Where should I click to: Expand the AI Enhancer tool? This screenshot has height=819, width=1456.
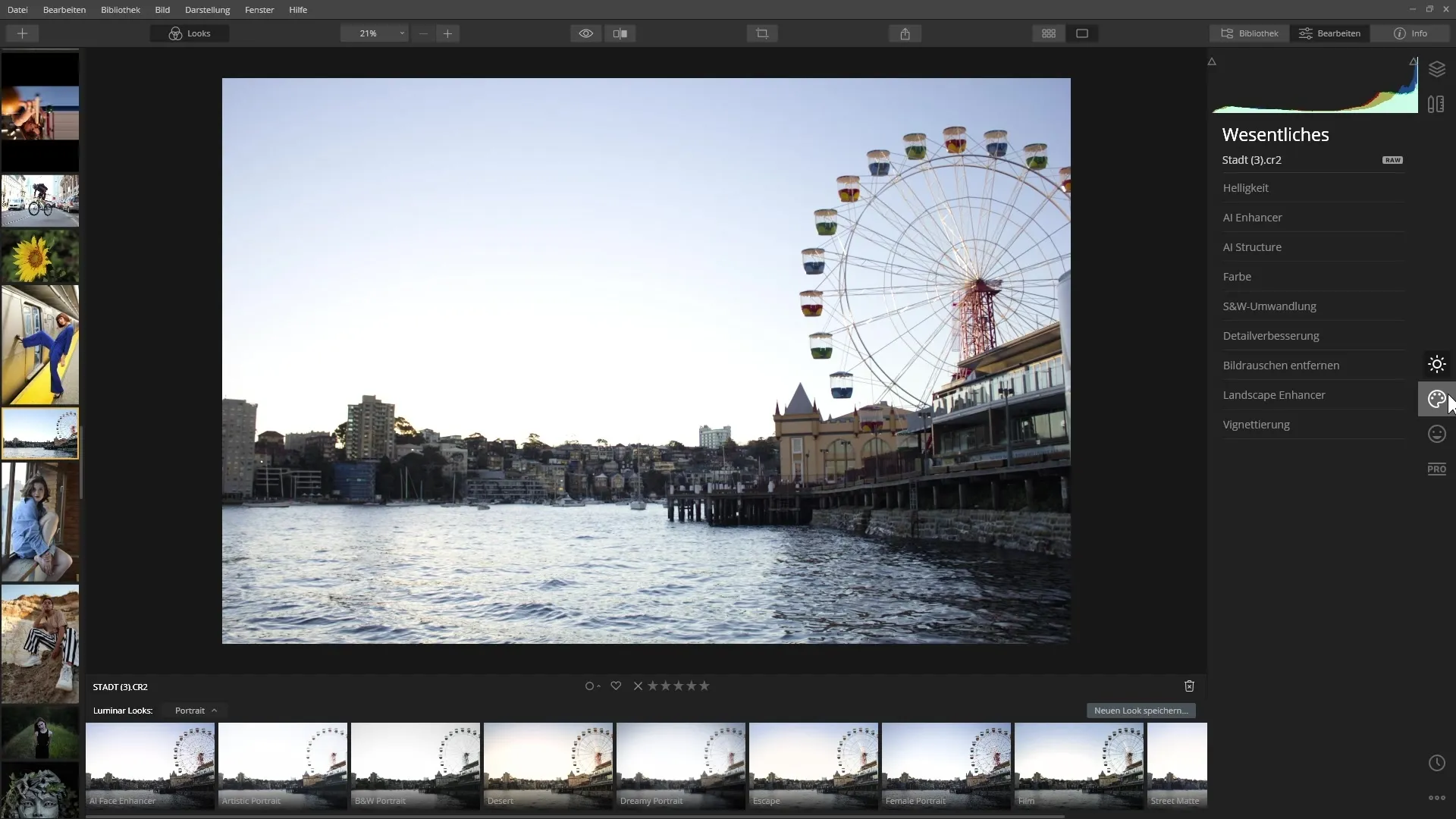click(x=1313, y=218)
